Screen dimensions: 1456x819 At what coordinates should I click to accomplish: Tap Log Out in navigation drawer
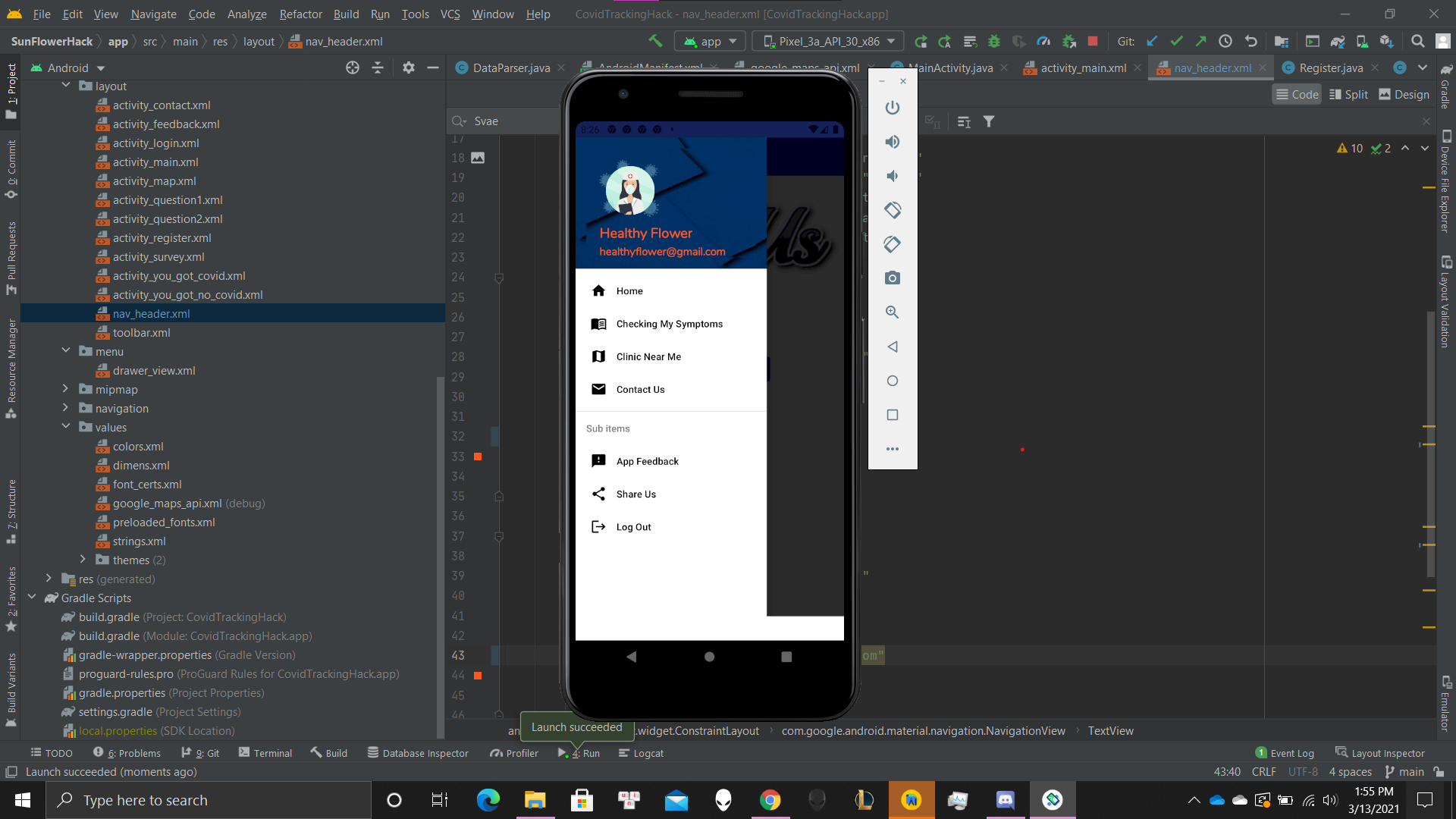pos(633,527)
